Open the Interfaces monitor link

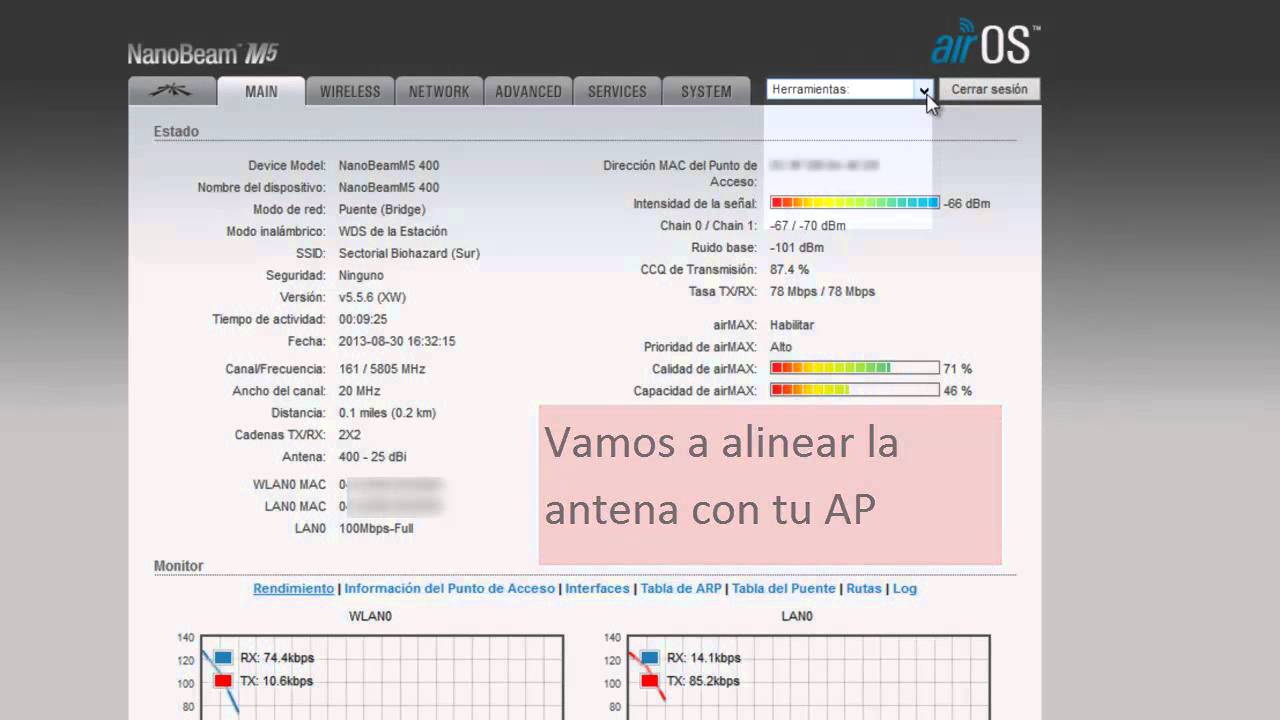(x=597, y=589)
